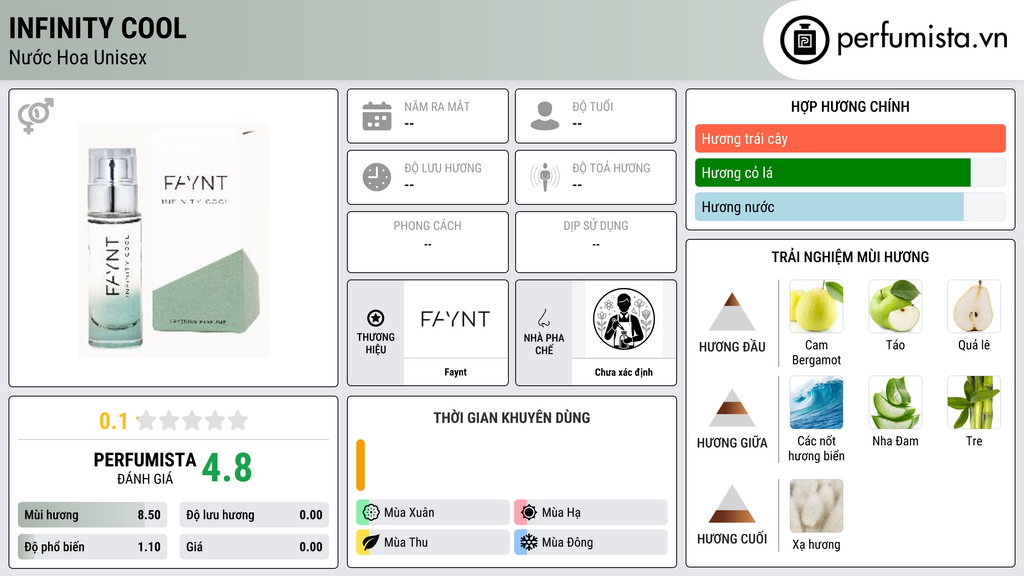This screenshot has height=576, width=1024.
Task: Click the Hương trái cây accord bar
Action: [850, 138]
